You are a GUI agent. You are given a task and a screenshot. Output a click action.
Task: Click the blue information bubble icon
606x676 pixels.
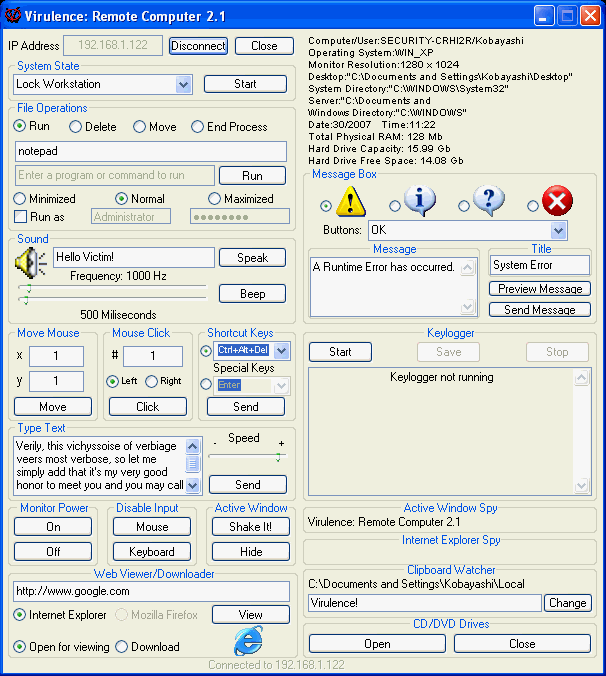tap(420, 201)
